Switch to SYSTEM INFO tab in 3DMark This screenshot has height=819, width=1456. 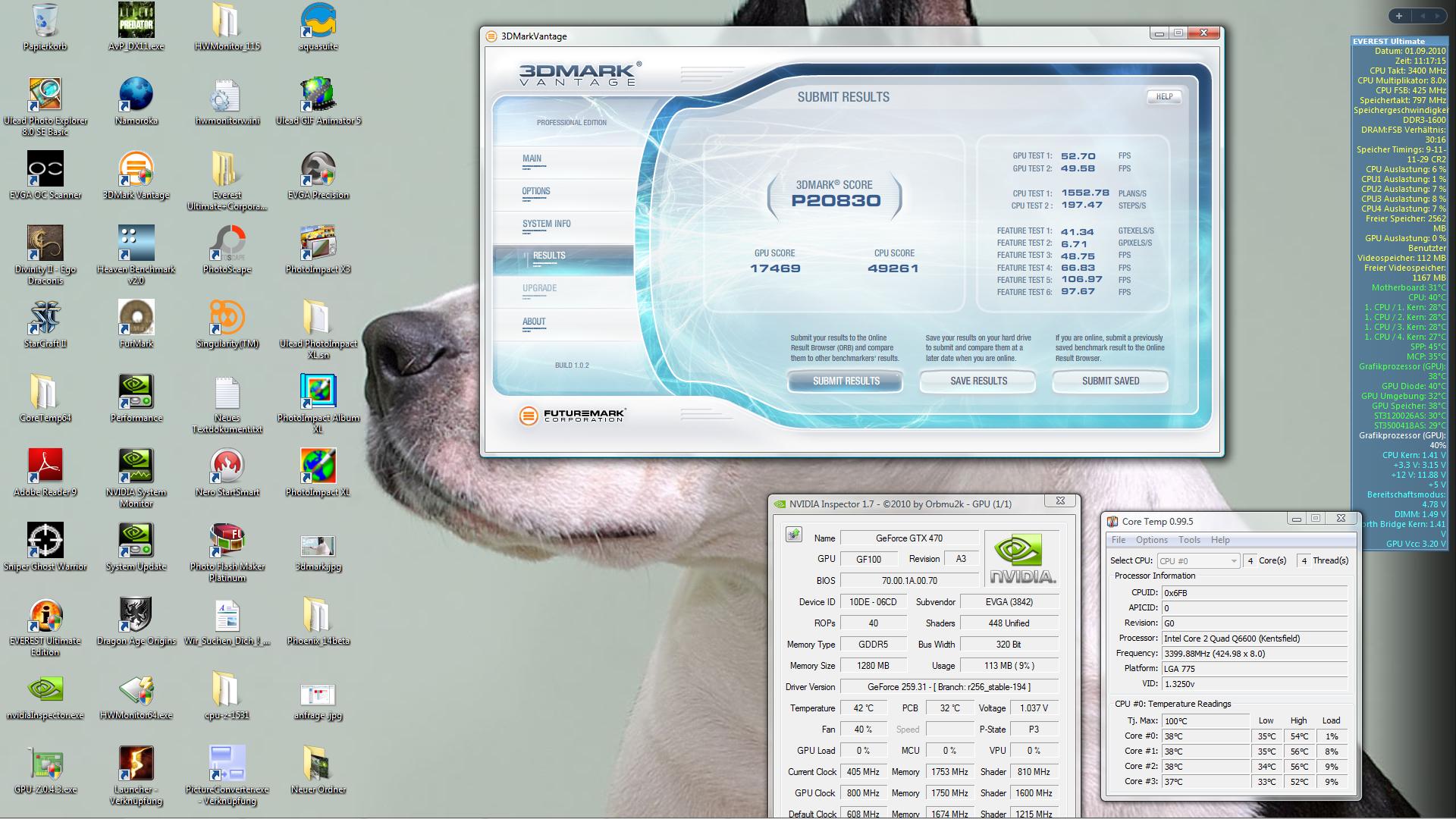[x=546, y=224]
